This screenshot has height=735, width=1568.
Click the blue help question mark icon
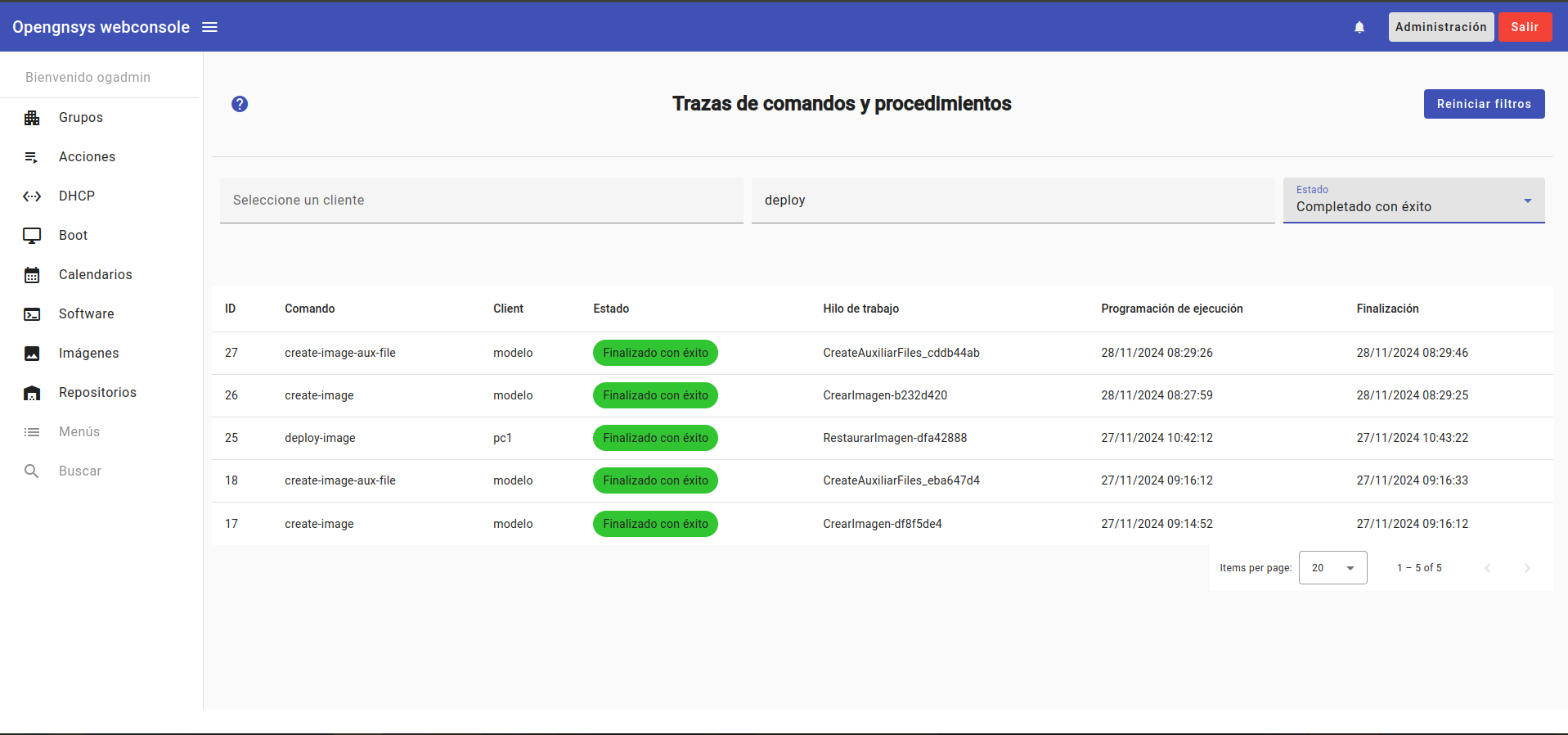[x=240, y=104]
